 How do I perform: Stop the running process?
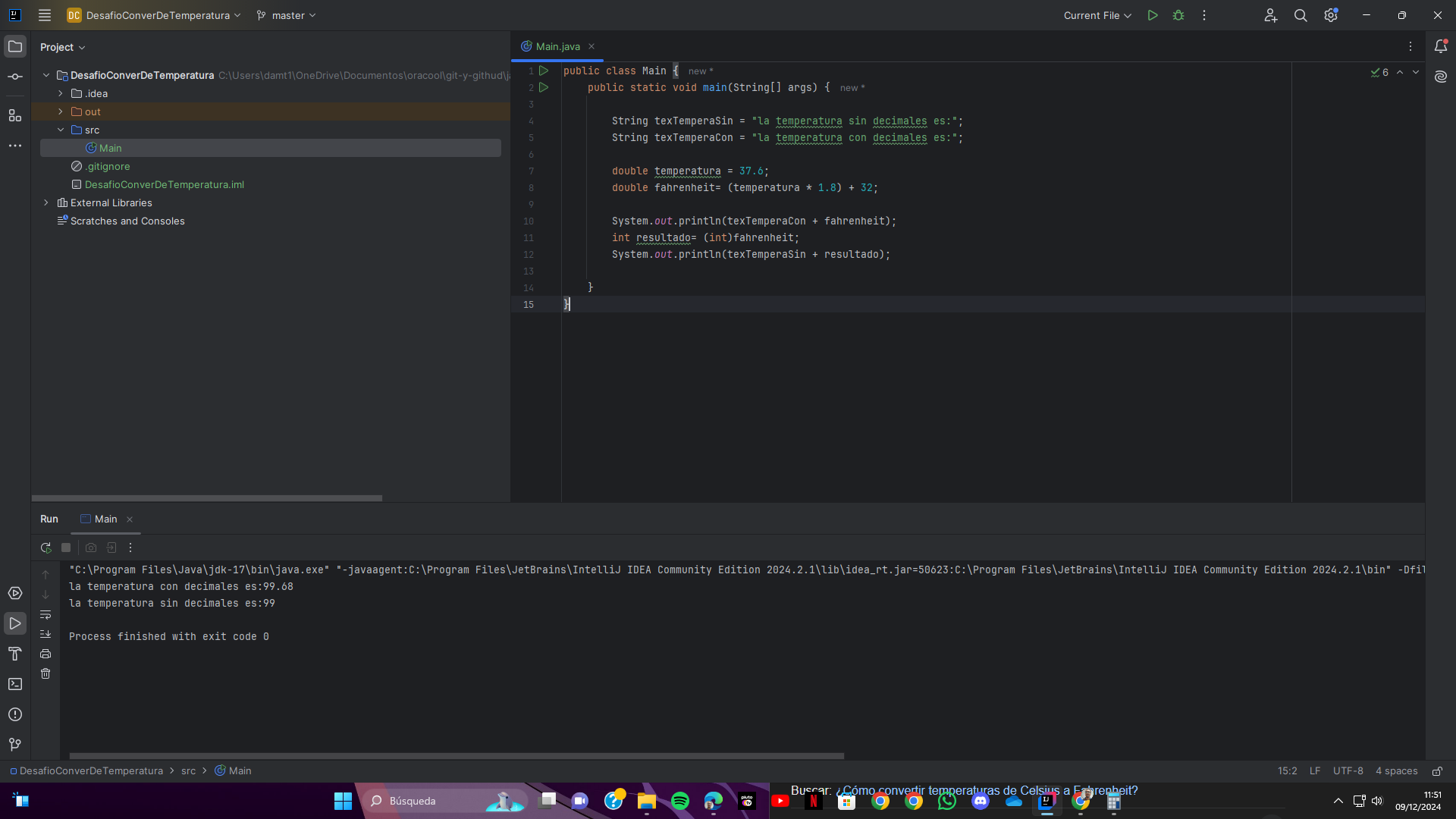pyautogui.click(x=66, y=548)
